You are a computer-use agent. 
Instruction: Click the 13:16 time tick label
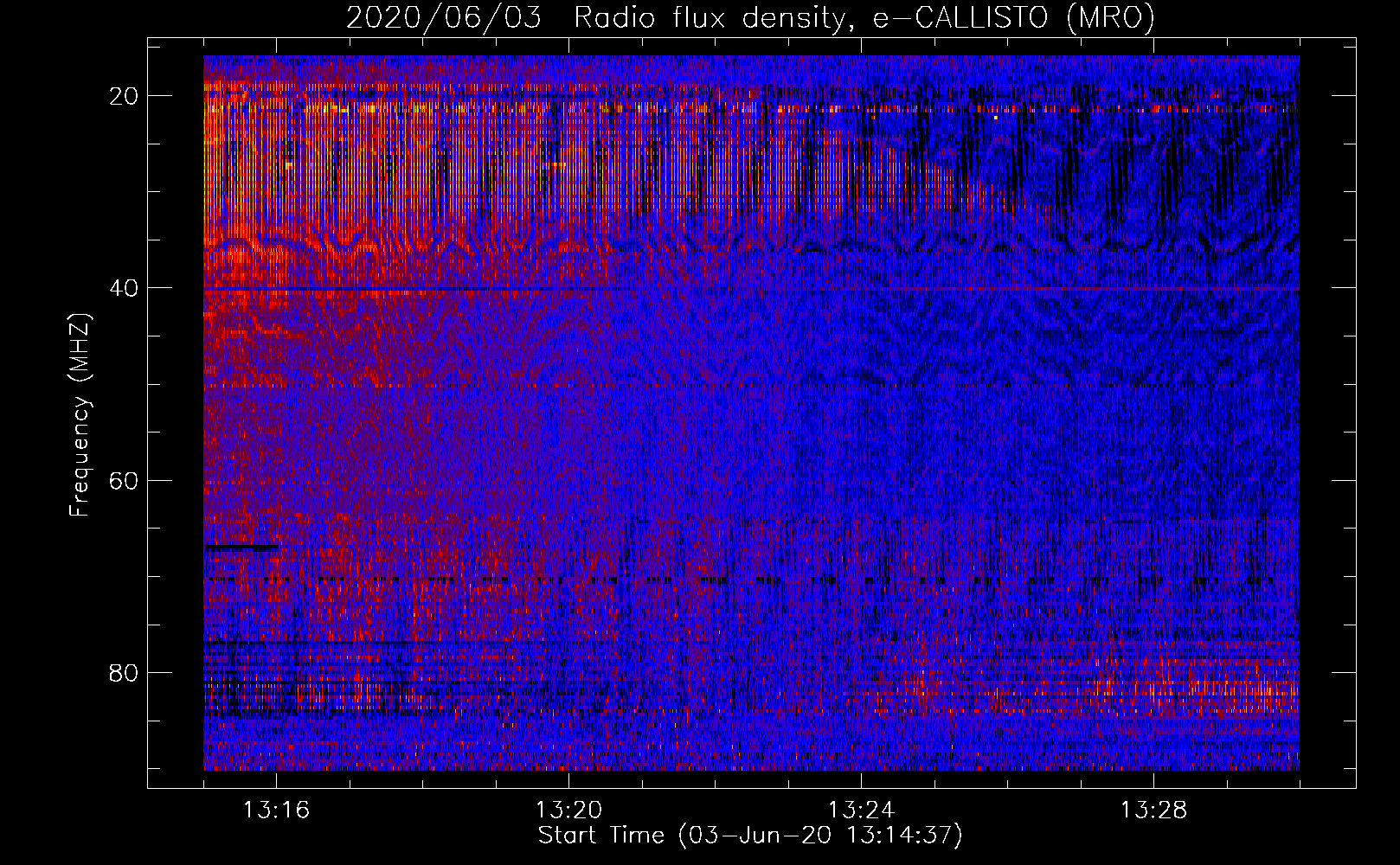276,811
